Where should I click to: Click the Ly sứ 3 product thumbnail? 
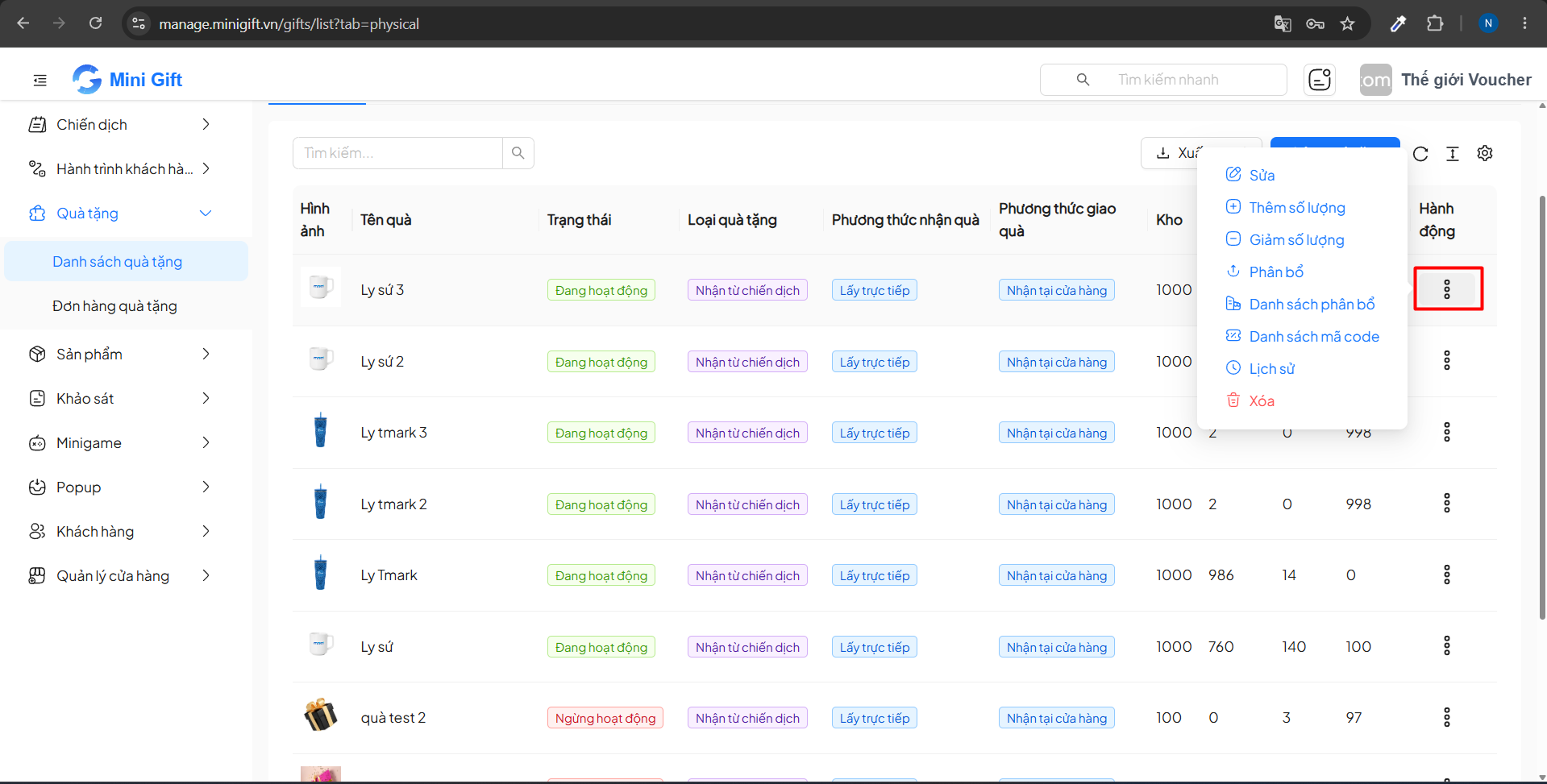point(320,287)
